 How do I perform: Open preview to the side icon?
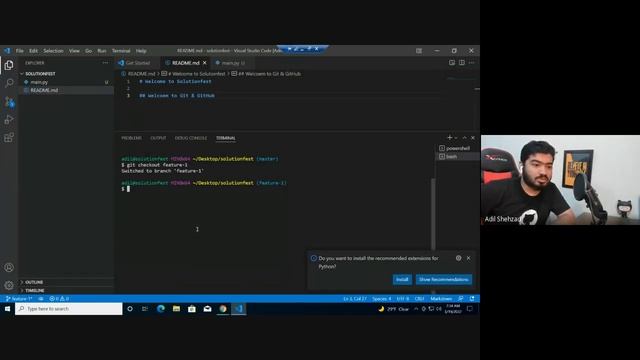point(452,62)
